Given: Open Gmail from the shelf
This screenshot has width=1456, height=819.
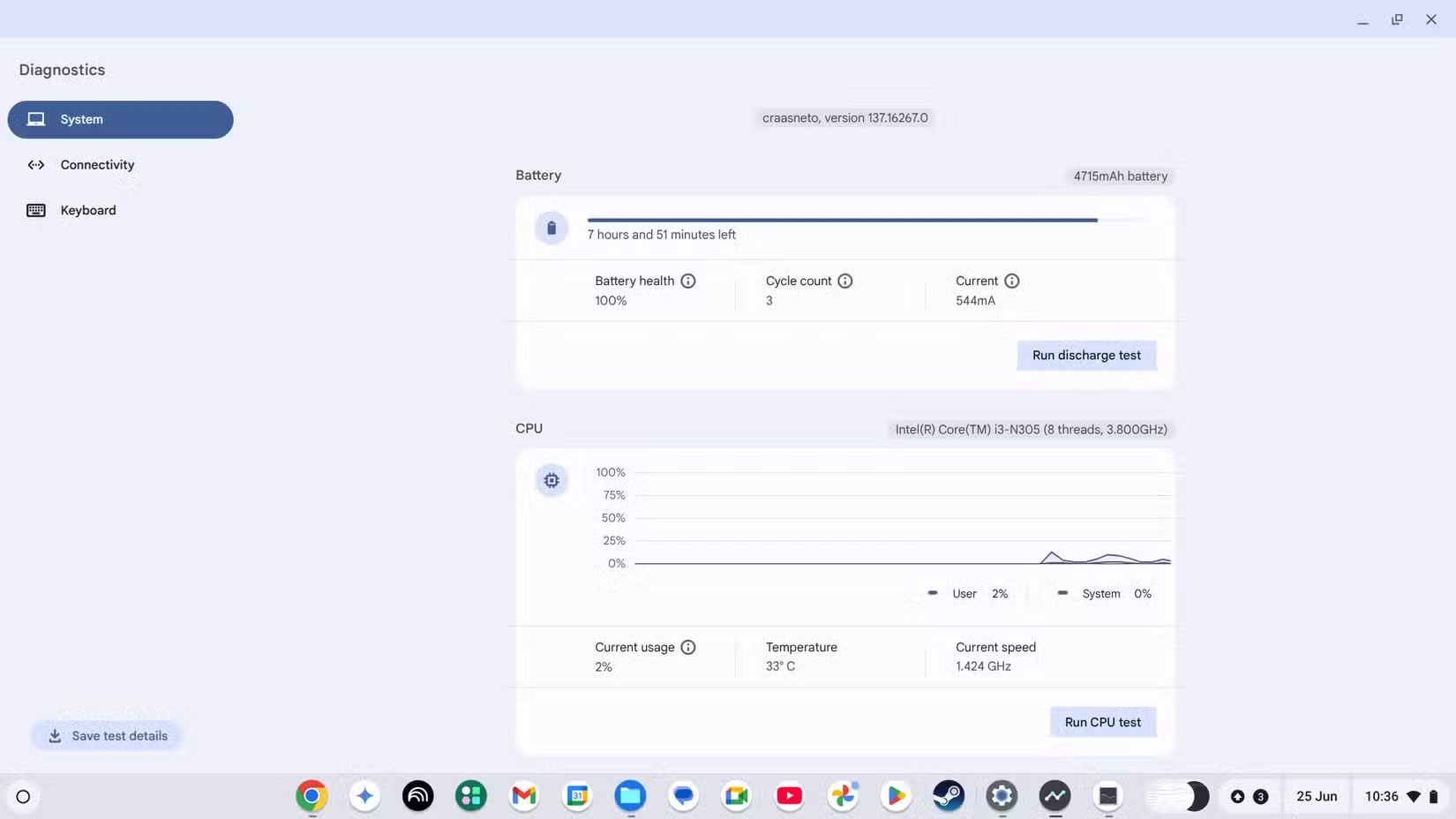Looking at the screenshot, I should (523, 796).
